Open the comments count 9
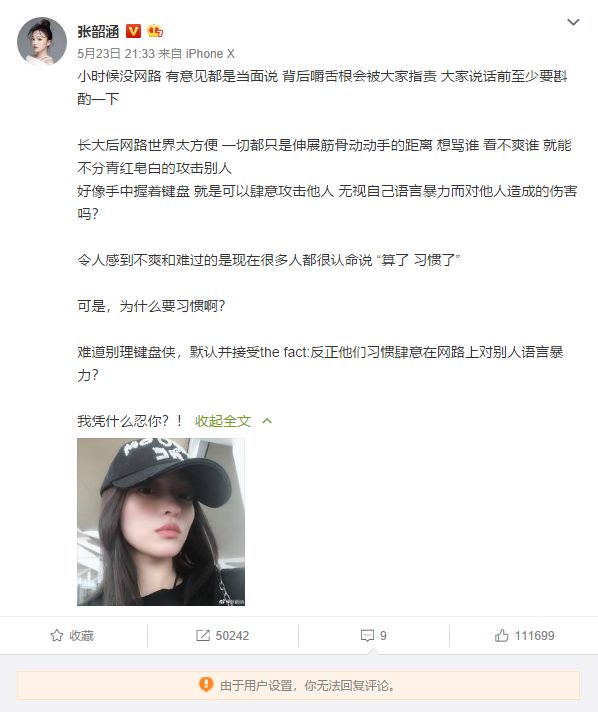Screen dimensions: 598x712 [383, 635]
